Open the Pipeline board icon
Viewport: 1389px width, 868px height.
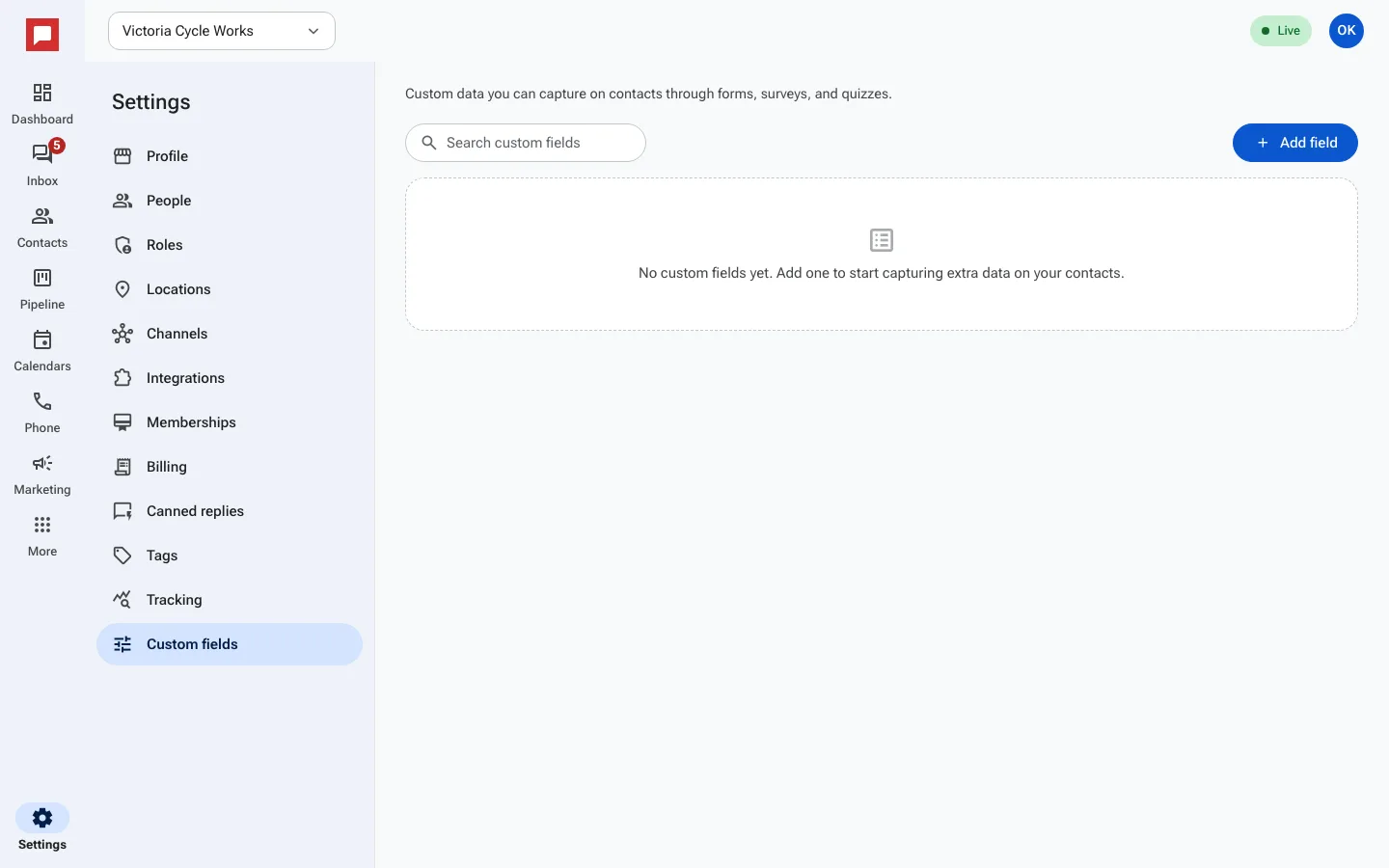(x=42, y=278)
